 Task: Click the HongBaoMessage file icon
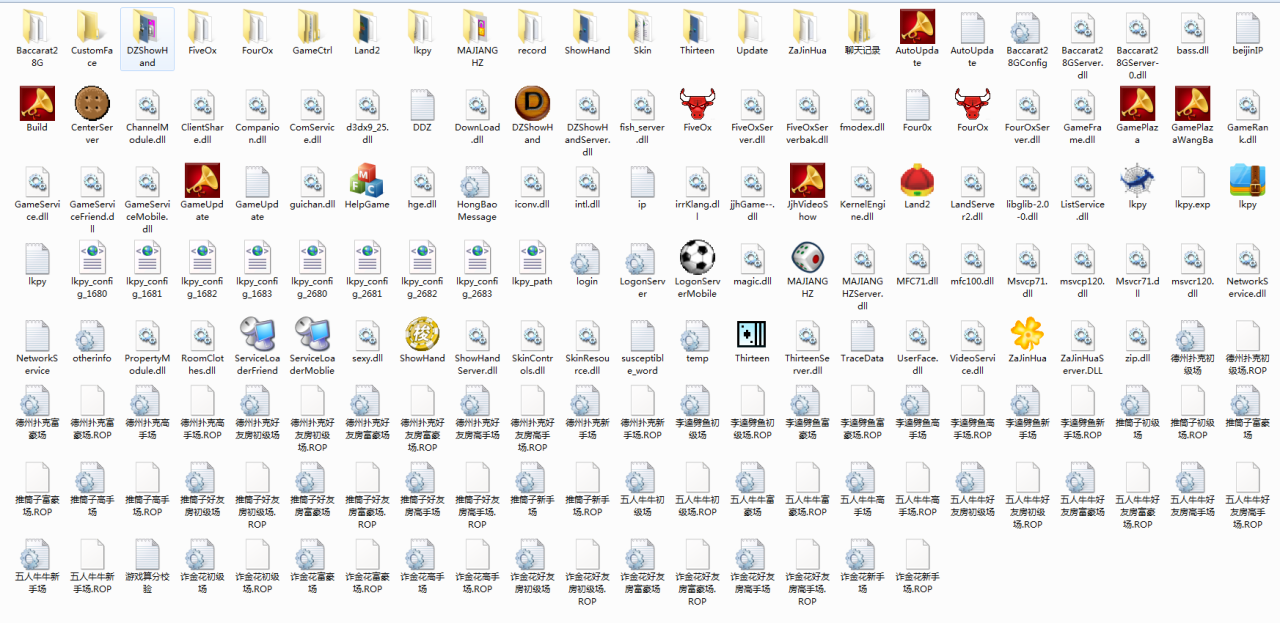coord(477,181)
